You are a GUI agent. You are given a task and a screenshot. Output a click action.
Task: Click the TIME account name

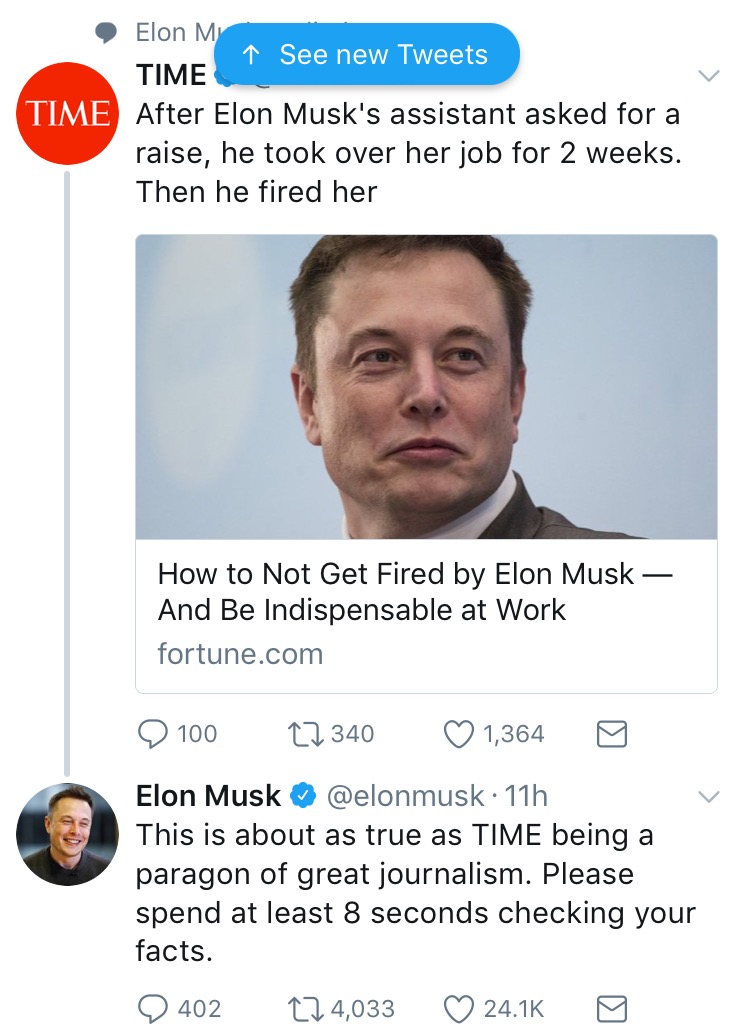(171, 75)
